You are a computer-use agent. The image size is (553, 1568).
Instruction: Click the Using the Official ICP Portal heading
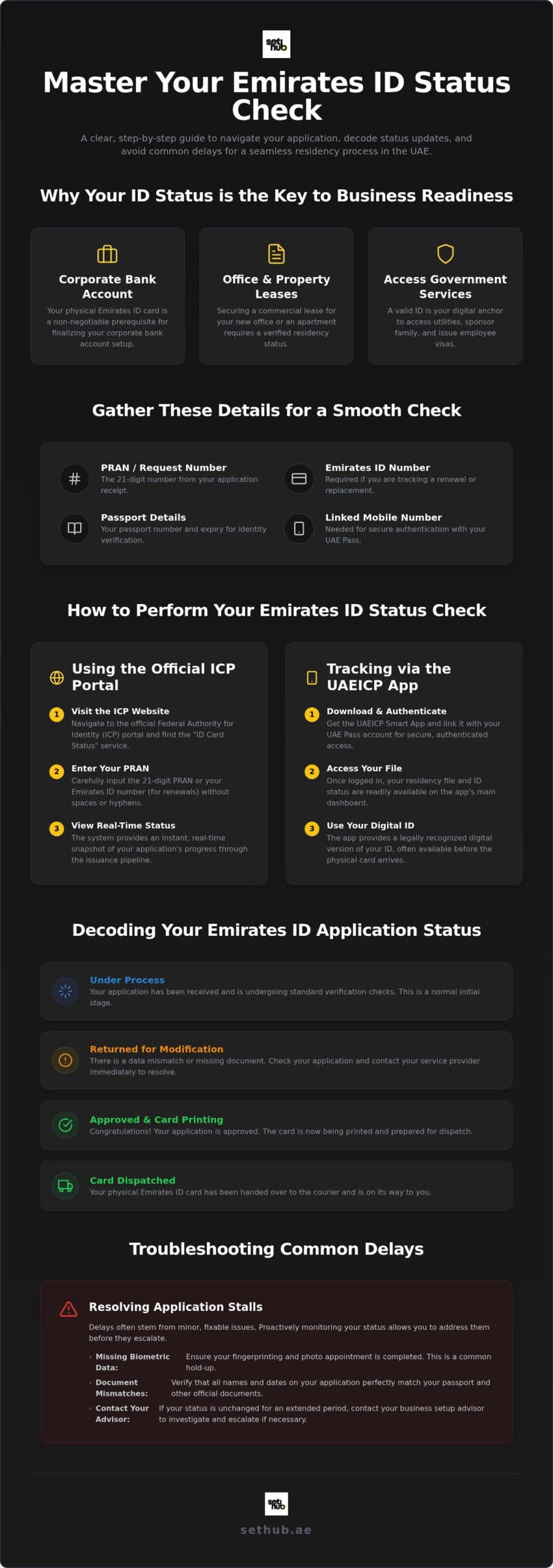pos(154,677)
